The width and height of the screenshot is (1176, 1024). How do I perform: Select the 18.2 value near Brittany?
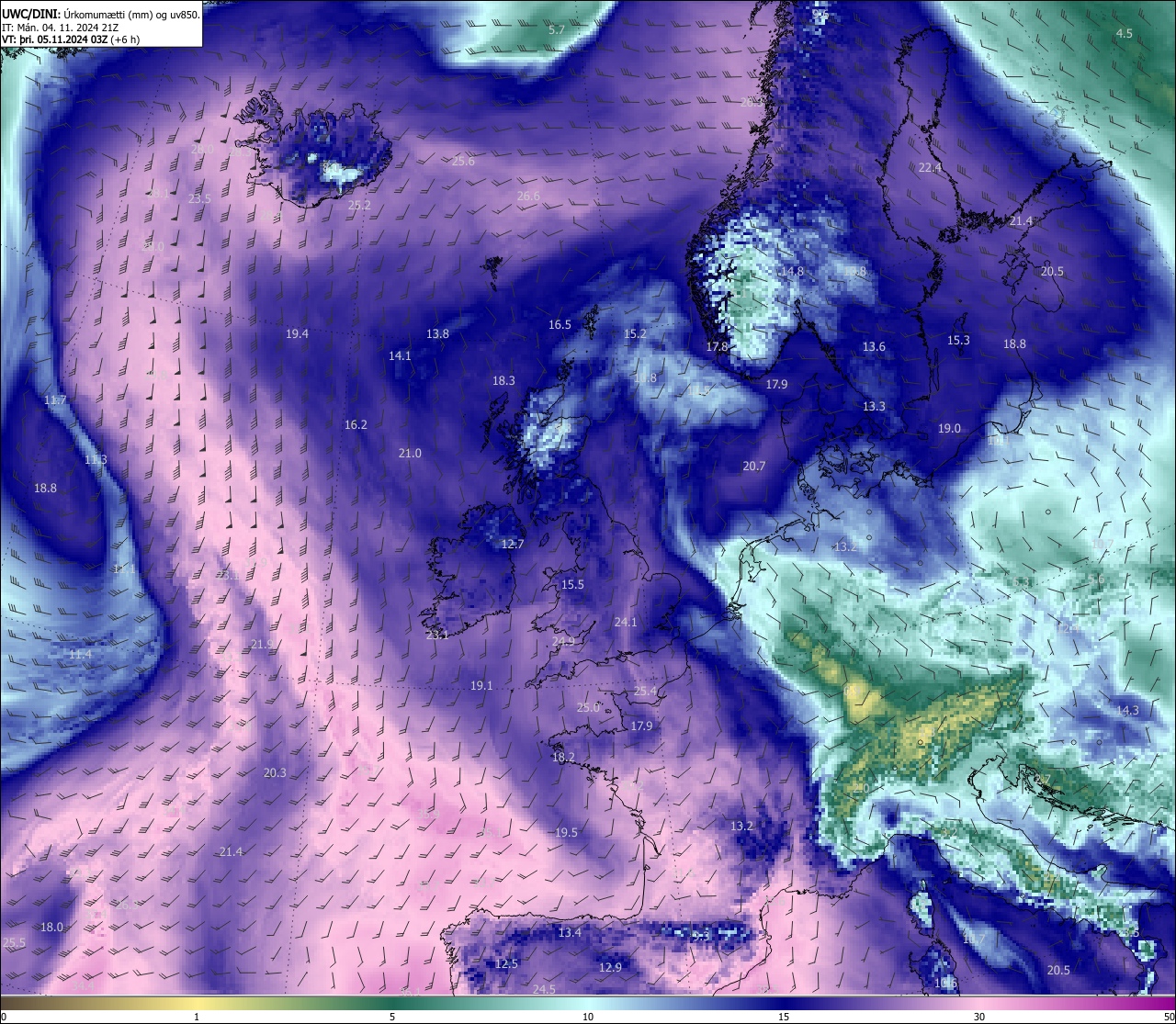point(563,758)
